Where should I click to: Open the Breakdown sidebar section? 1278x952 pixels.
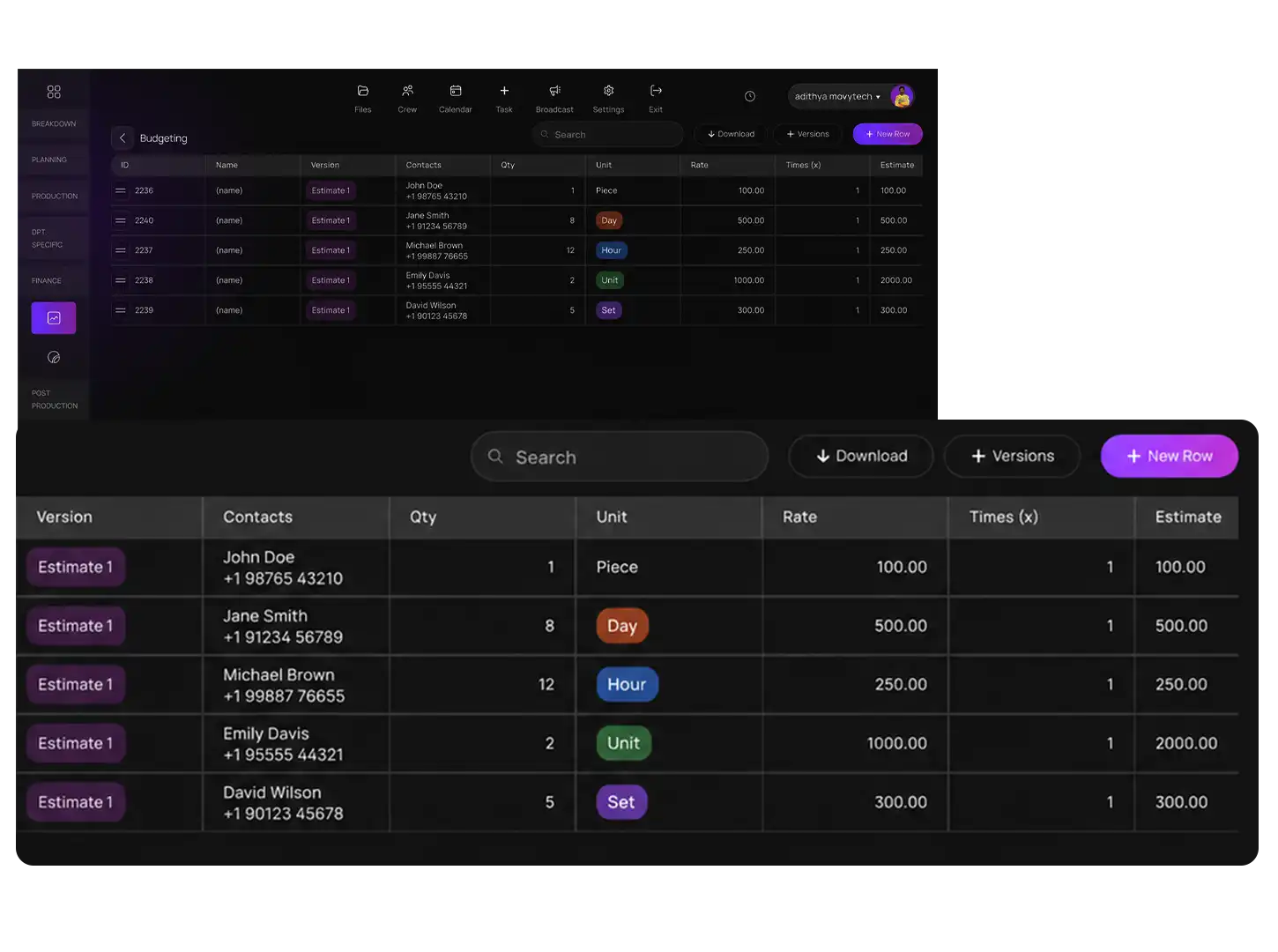pos(54,123)
